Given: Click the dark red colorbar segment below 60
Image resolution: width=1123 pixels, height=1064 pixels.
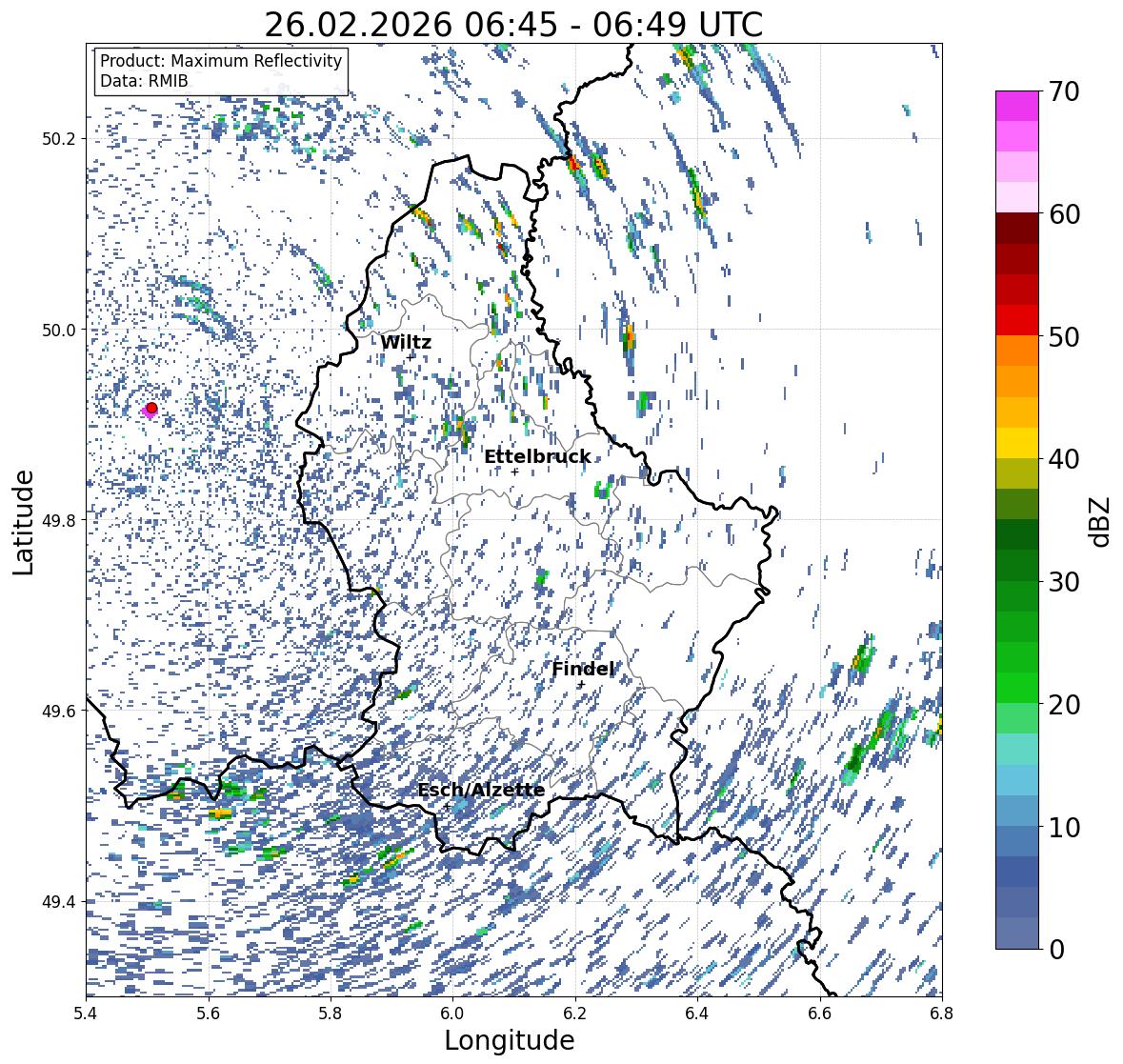Looking at the screenshot, I should coord(1017,229).
